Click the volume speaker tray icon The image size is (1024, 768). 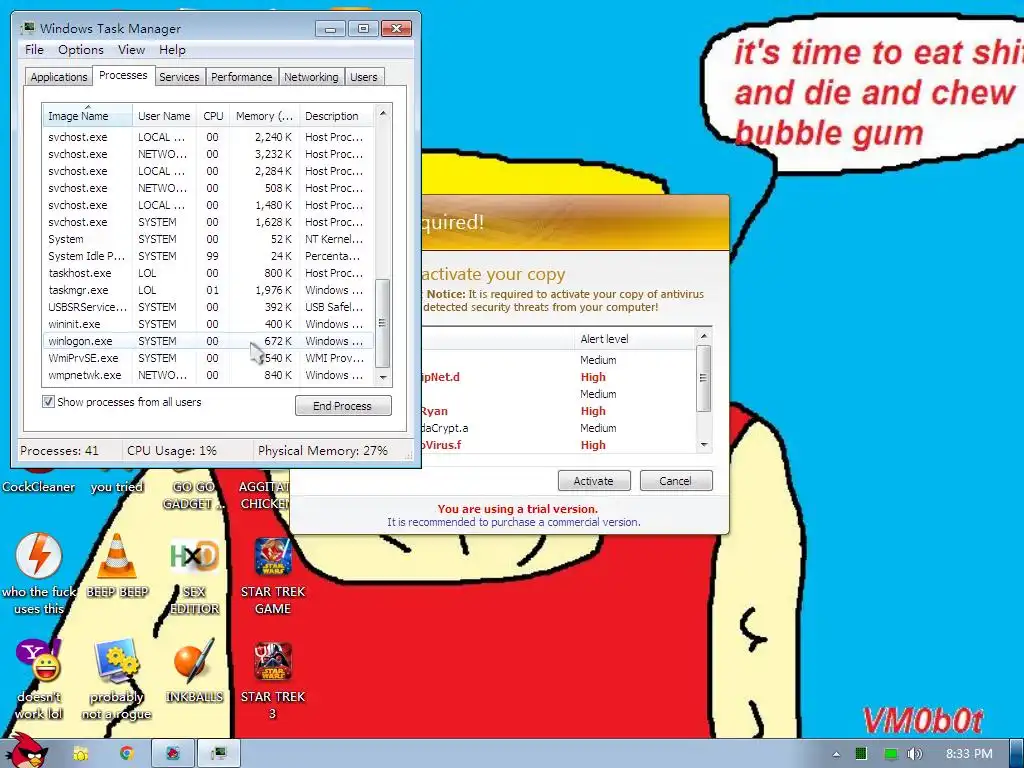pos(916,754)
